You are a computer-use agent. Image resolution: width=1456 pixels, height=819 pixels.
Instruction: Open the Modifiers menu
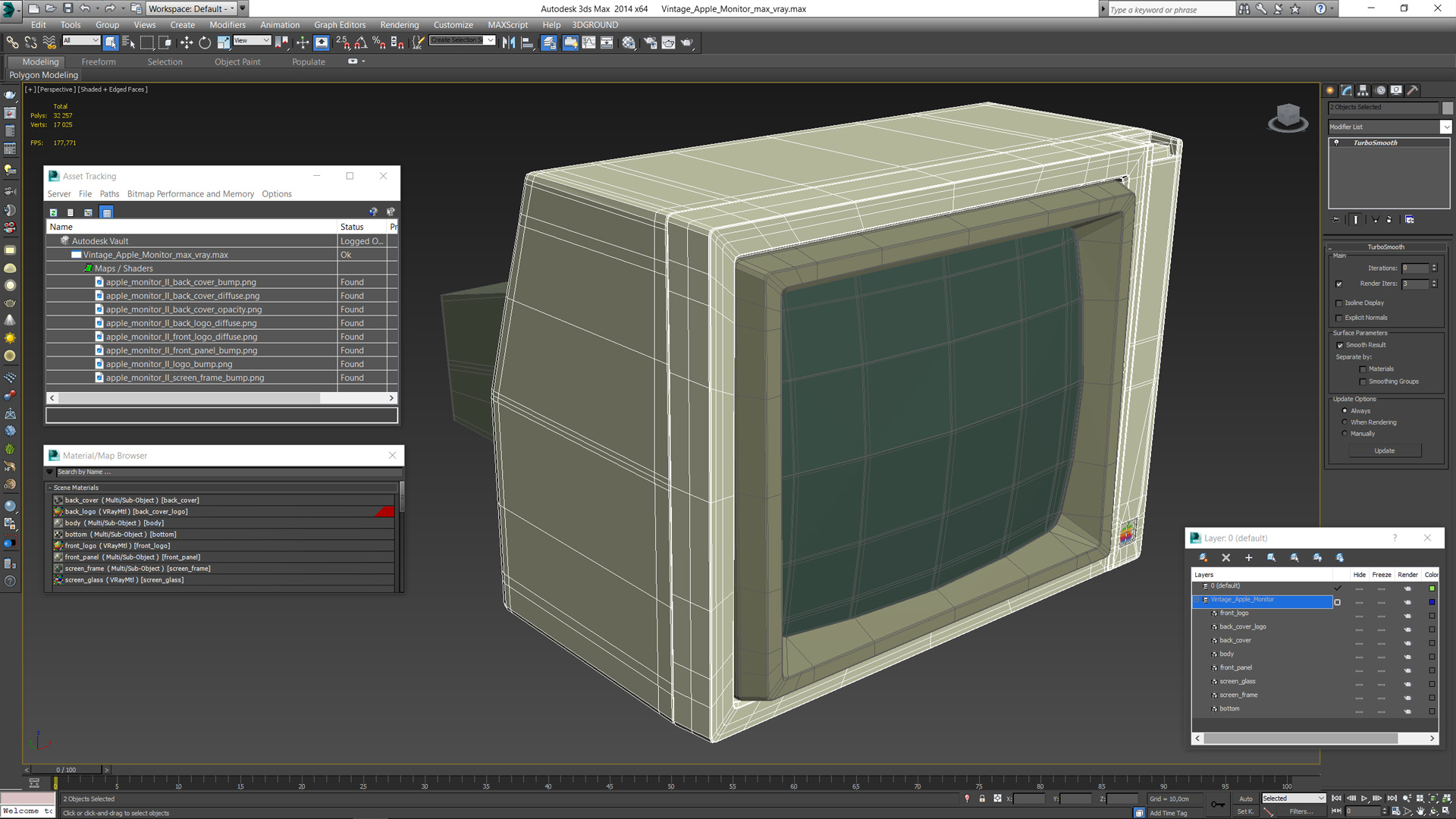(227, 25)
